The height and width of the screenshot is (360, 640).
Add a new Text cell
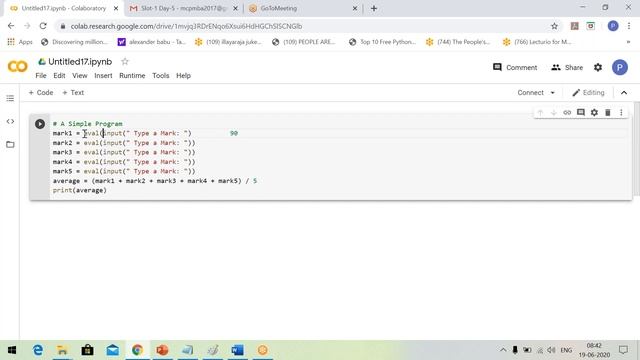[x=73, y=93]
